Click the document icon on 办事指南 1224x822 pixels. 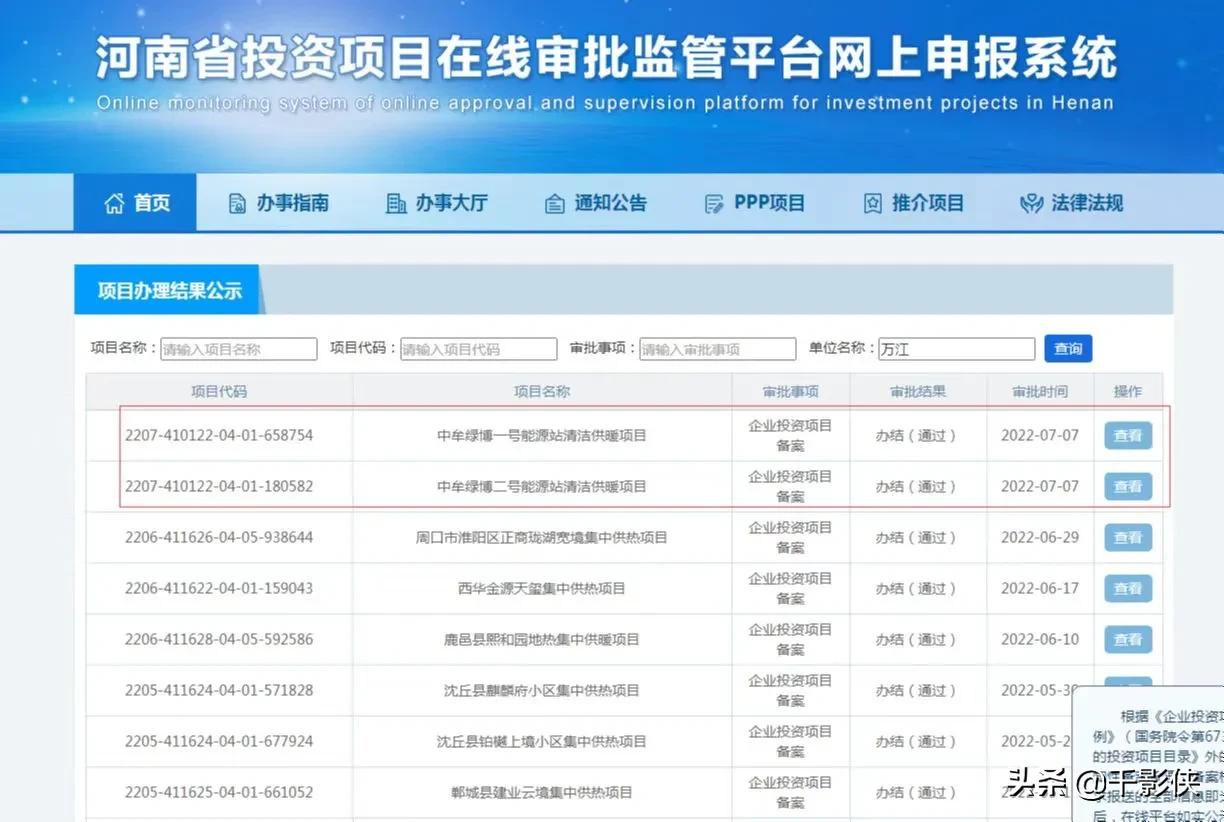click(237, 202)
